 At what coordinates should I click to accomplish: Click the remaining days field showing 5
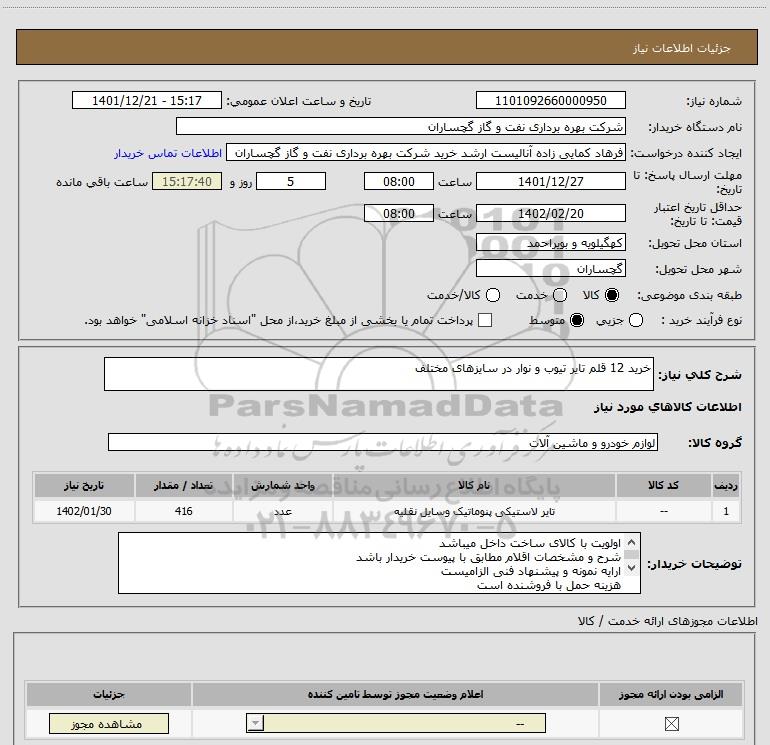291,181
